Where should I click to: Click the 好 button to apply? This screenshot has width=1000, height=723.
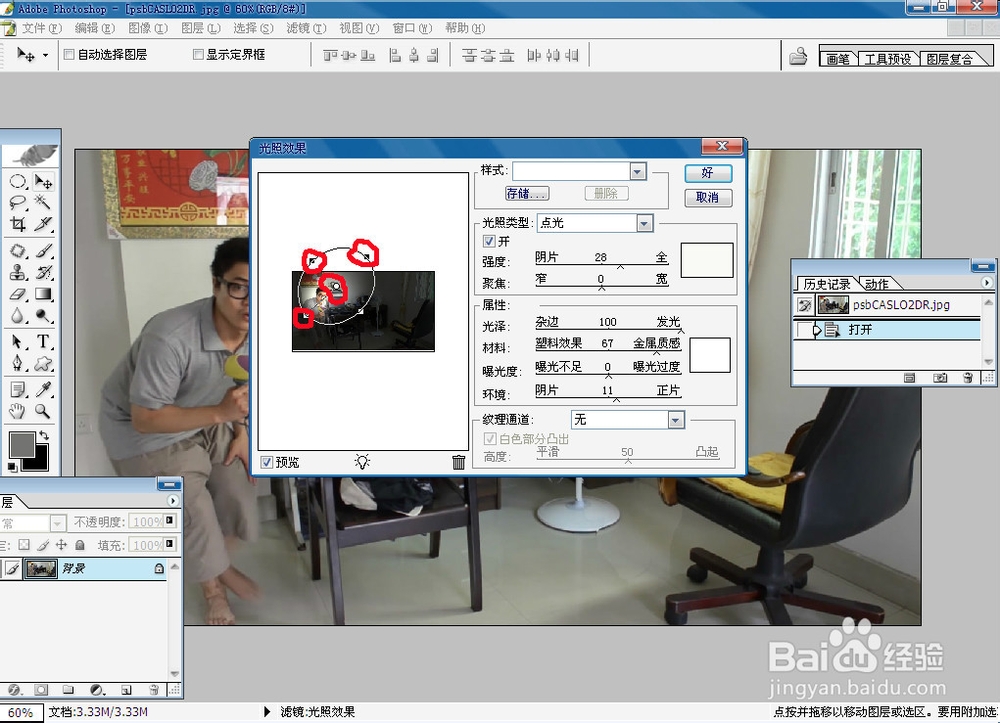pyautogui.click(x=707, y=172)
